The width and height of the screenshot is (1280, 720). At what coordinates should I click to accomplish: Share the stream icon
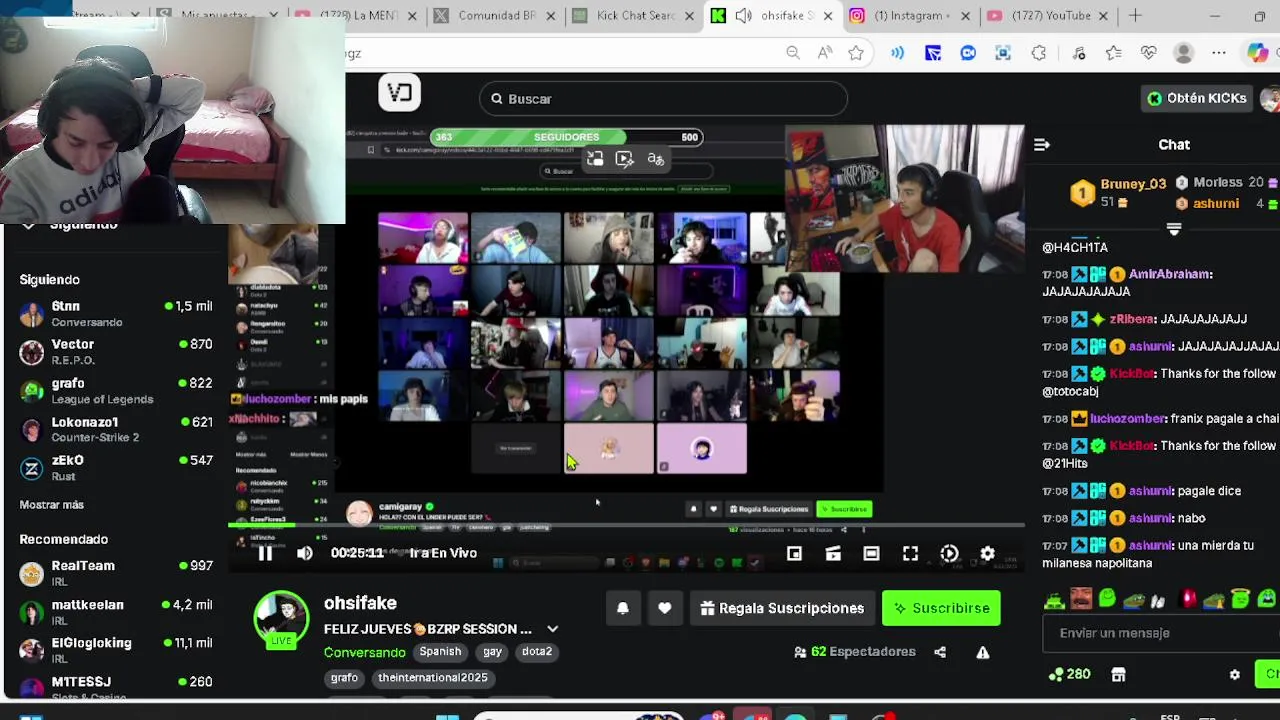pos(940,652)
